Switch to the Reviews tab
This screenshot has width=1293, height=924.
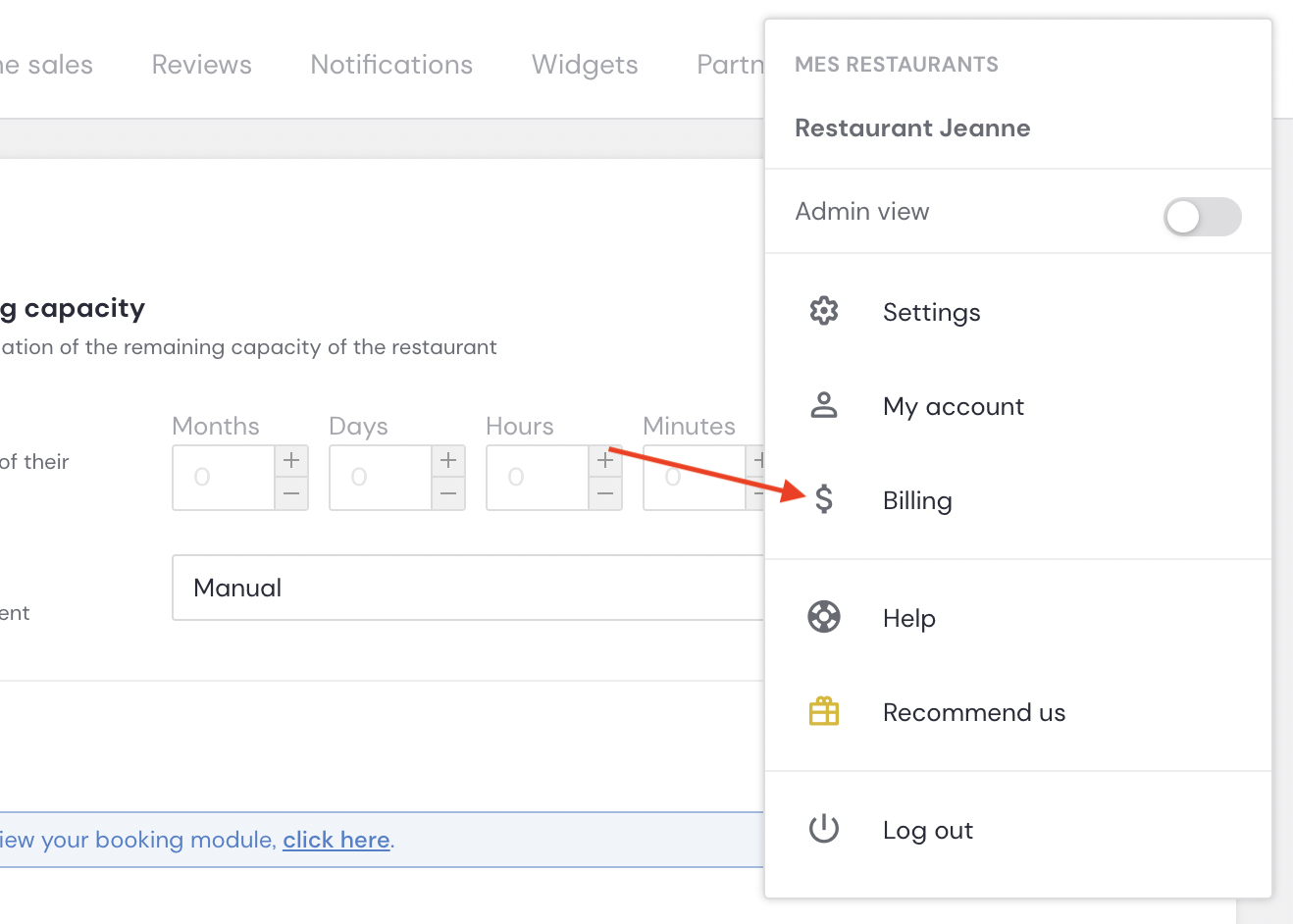tap(201, 64)
